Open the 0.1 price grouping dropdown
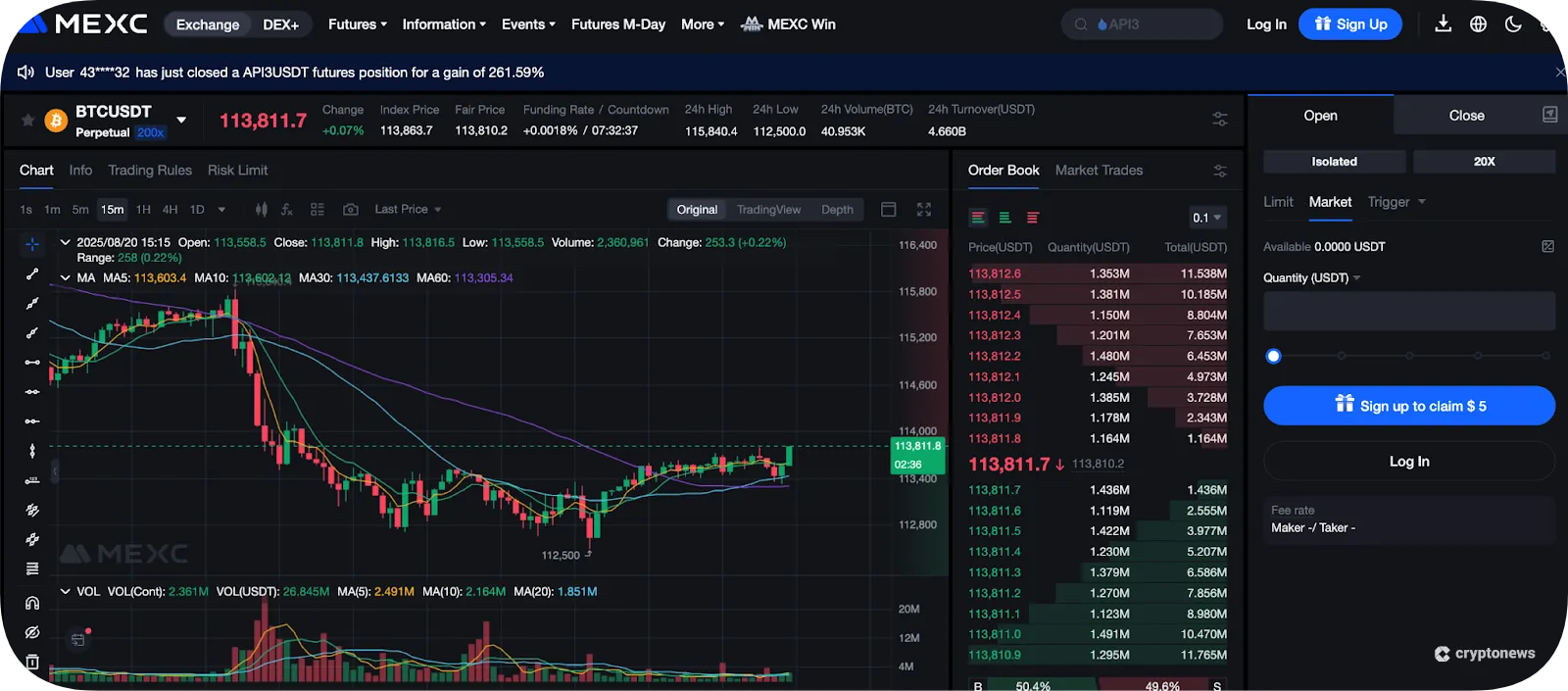 [x=1206, y=218]
